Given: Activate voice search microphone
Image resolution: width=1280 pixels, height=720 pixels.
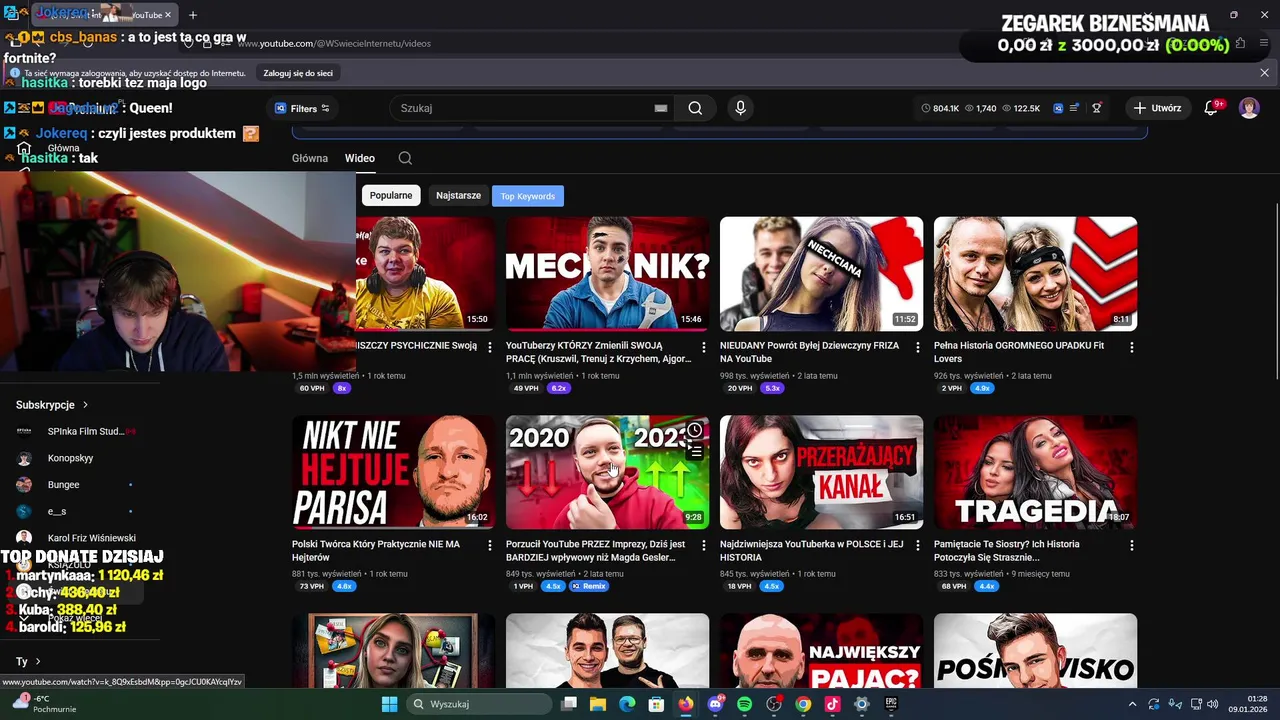Looking at the screenshot, I should pos(740,108).
